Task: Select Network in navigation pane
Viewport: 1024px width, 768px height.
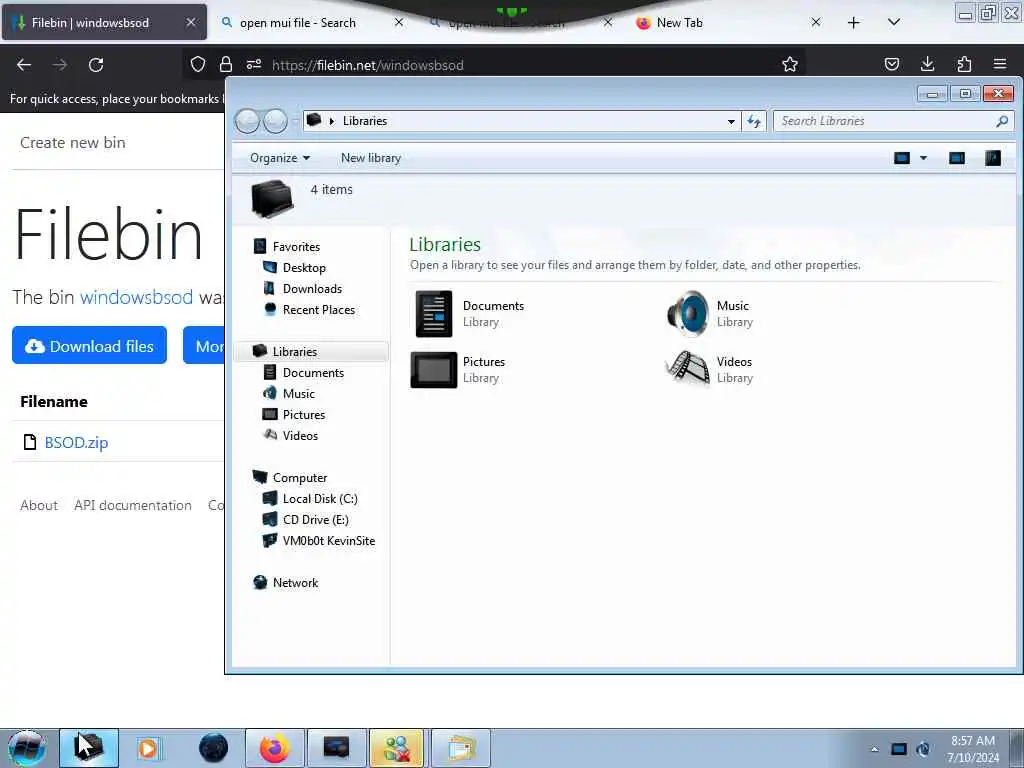Action: pos(295,583)
